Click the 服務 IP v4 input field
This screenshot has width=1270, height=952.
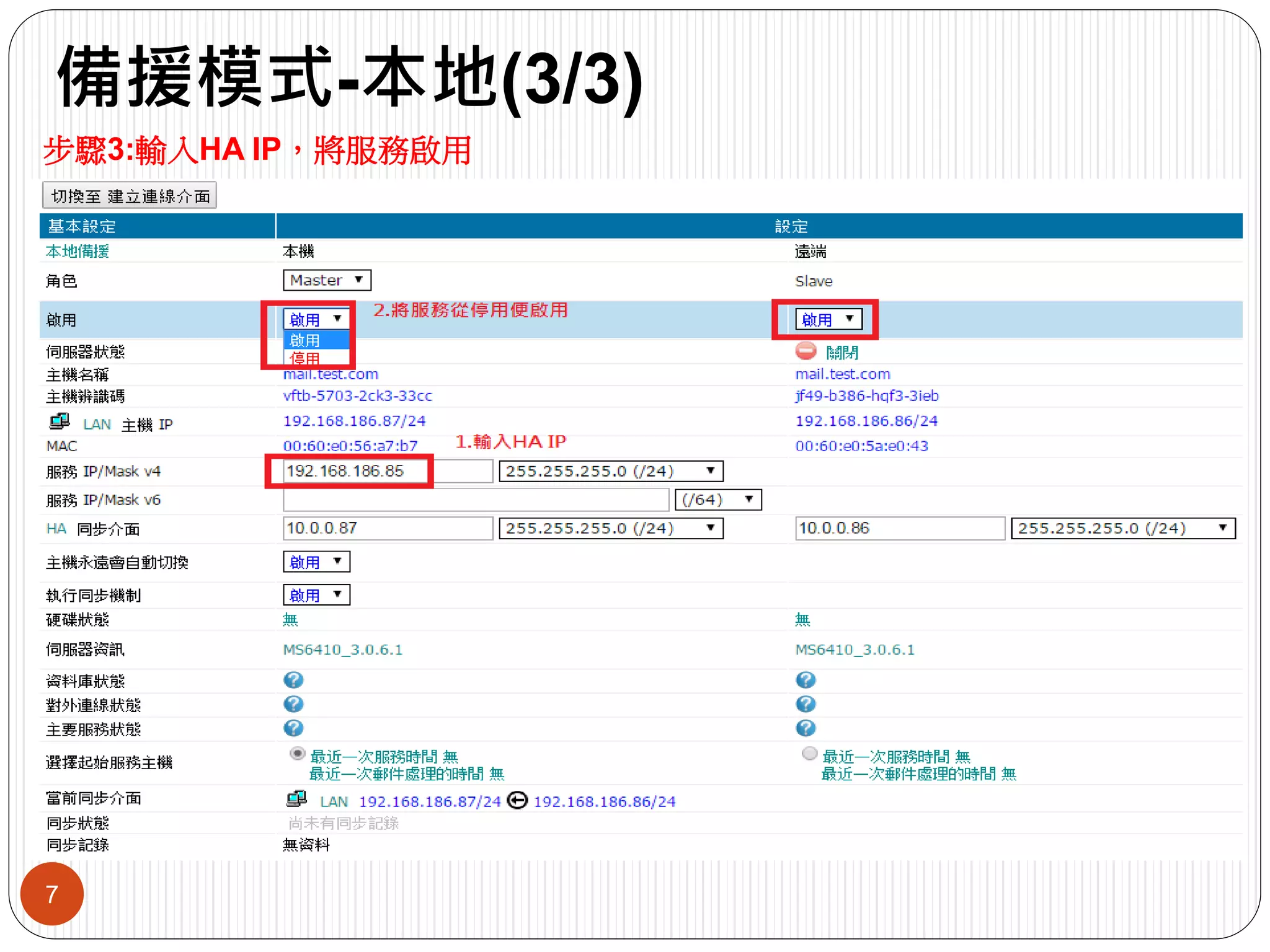[x=388, y=471]
